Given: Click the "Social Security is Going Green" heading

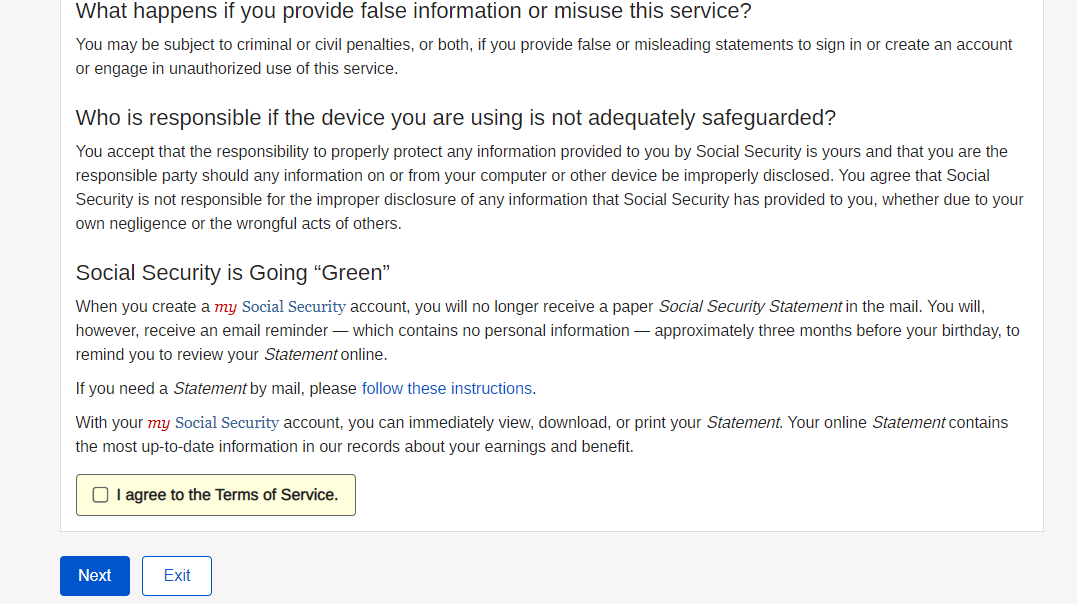Looking at the screenshot, I should click(x=232, y=273).
